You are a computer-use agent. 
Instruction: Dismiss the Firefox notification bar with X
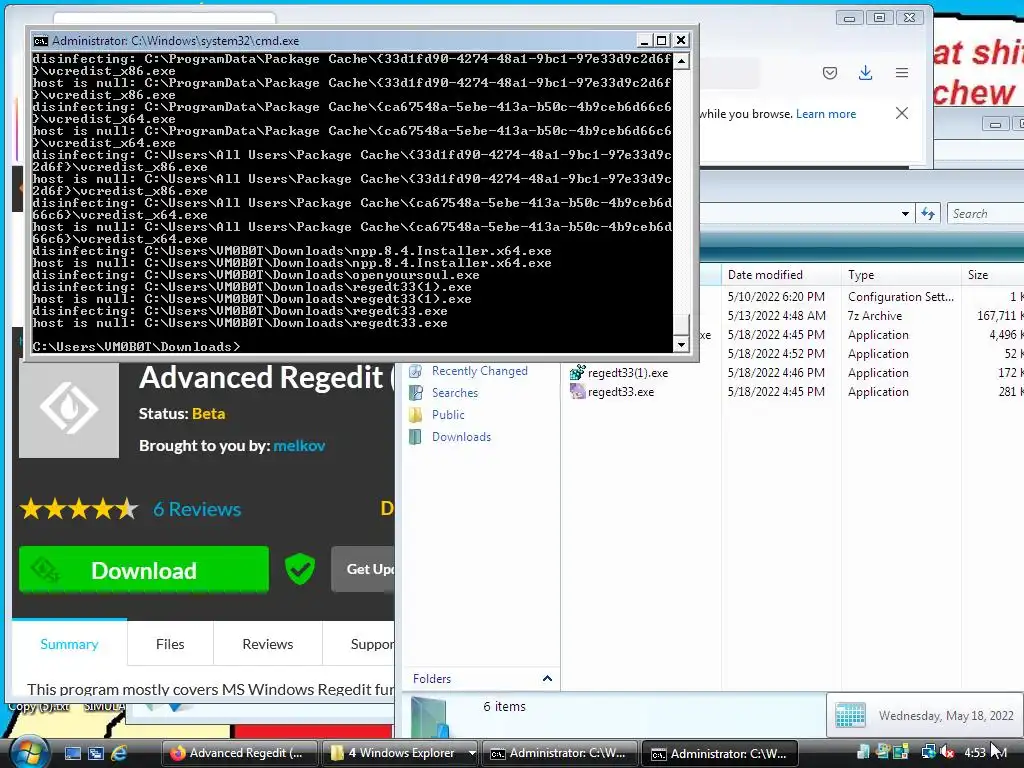(x=902, y=113)
